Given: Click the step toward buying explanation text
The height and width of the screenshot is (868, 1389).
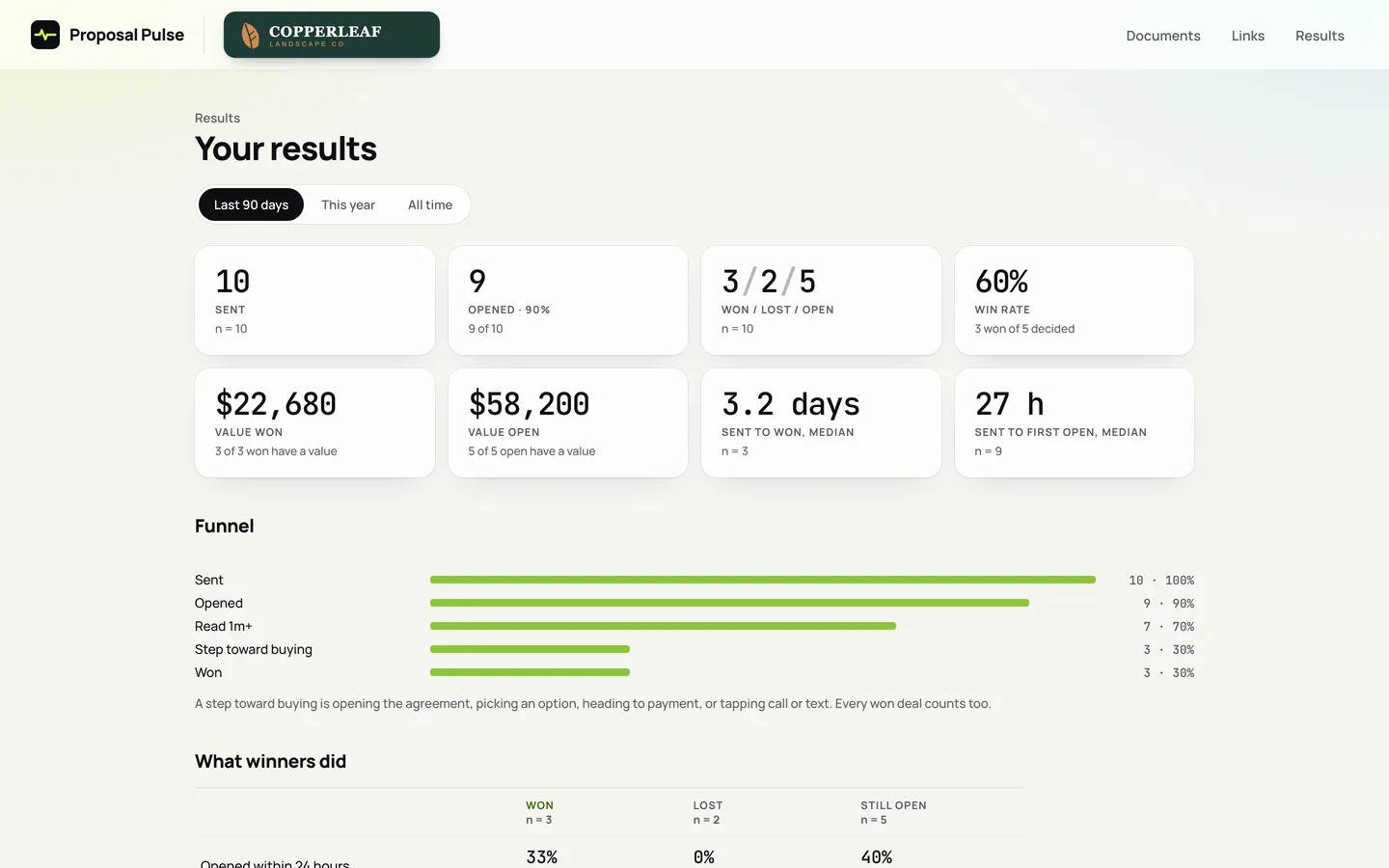Looking at the screenshot, I should coord(592,703).
